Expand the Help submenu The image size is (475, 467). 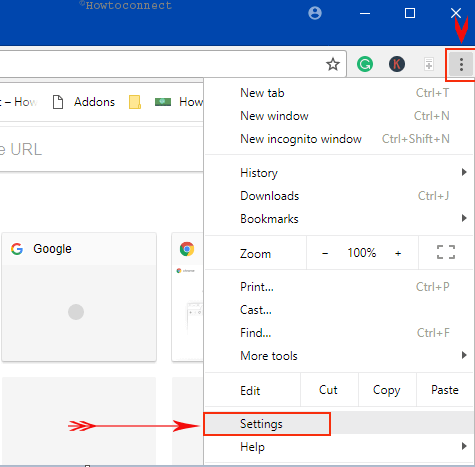(x=339, y=447)
